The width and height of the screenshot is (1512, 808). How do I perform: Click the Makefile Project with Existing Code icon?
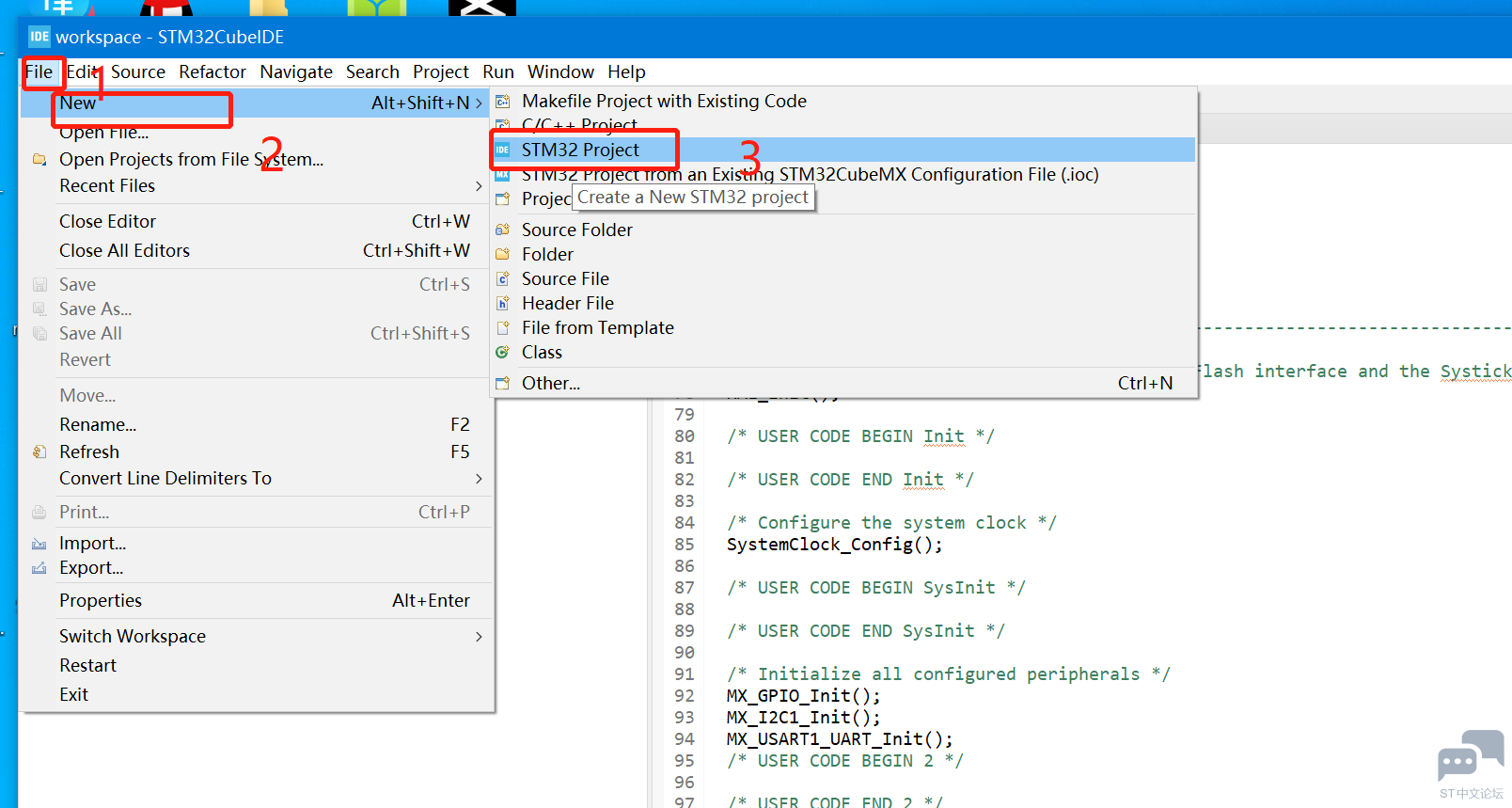point(503,102)
